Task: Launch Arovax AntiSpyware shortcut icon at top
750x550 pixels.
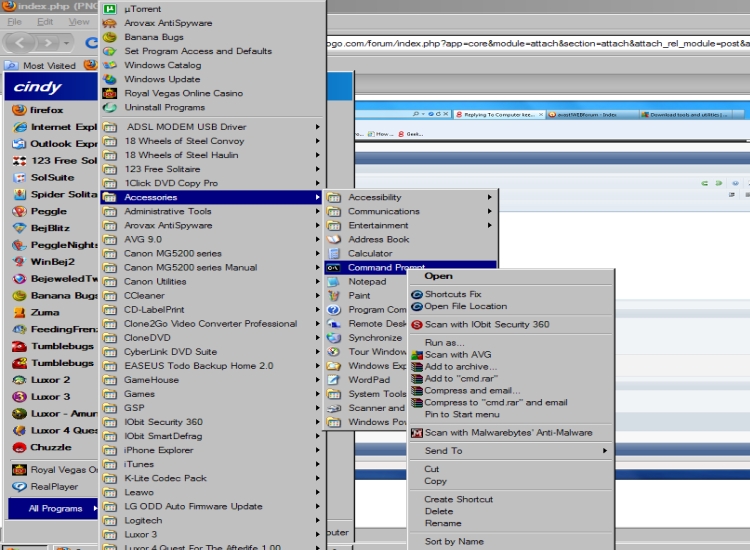Action: [x=110, y=23]
